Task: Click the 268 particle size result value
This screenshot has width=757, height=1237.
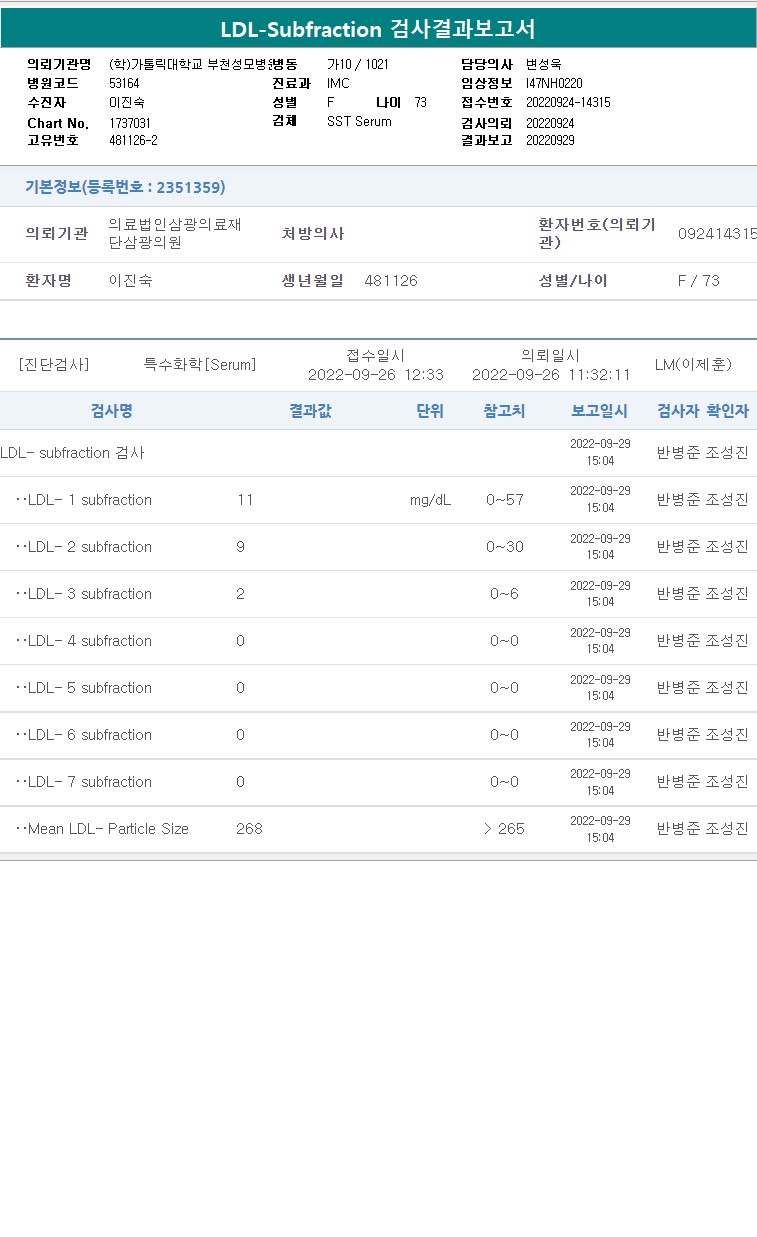Action: click(x=249, y=829)
